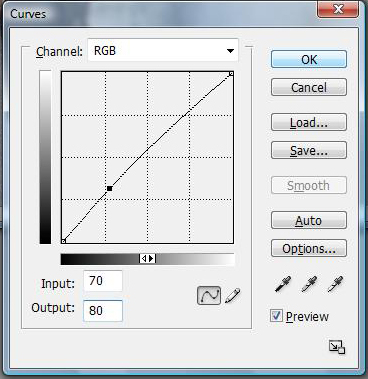This screenshot has height=379, width=368.
Task: Click the Save button
Action: pos(309,150)
